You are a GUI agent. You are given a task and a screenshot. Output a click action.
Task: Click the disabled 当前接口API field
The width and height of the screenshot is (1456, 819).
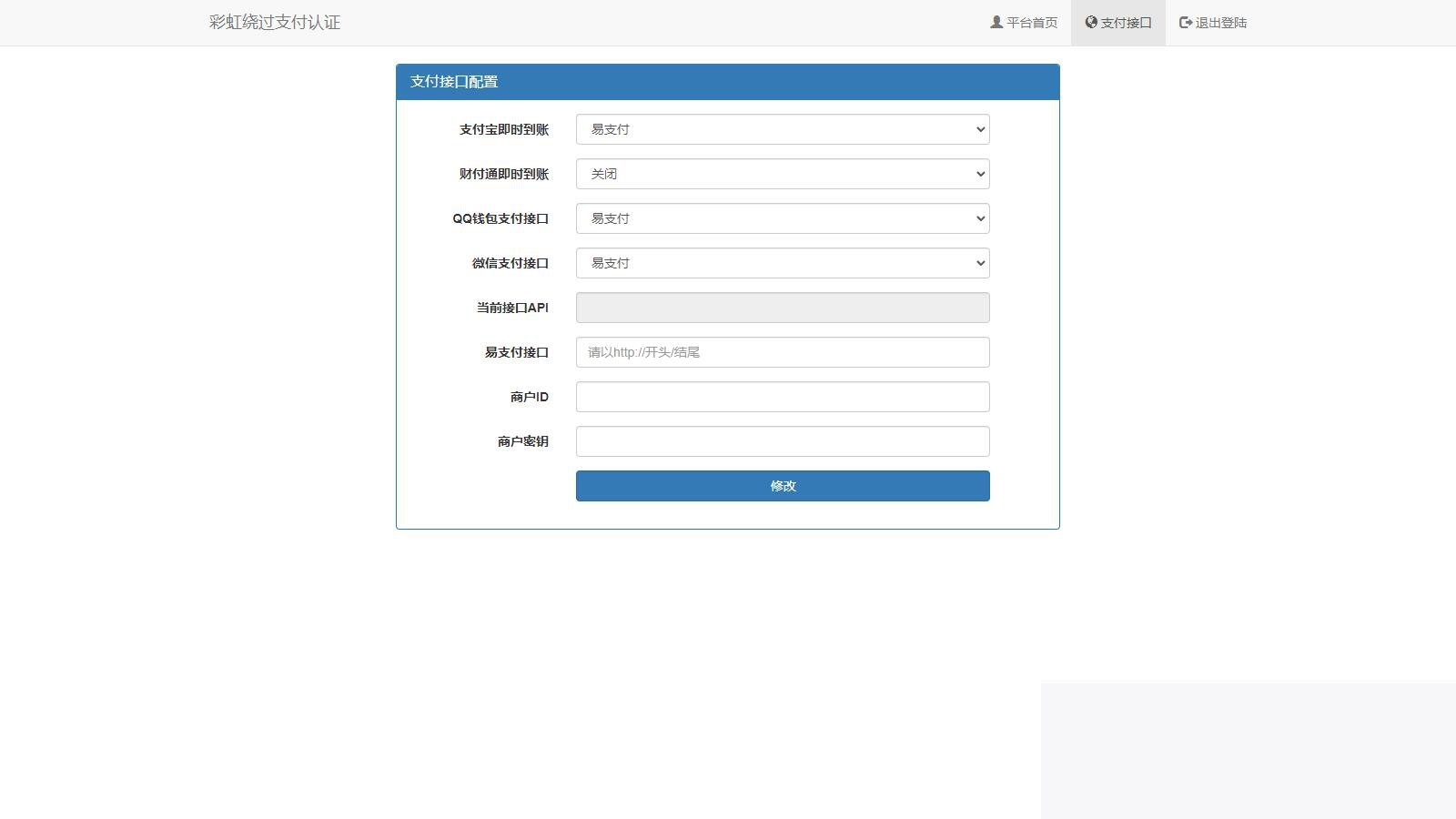pyautogui.click(x=782, y=307)
